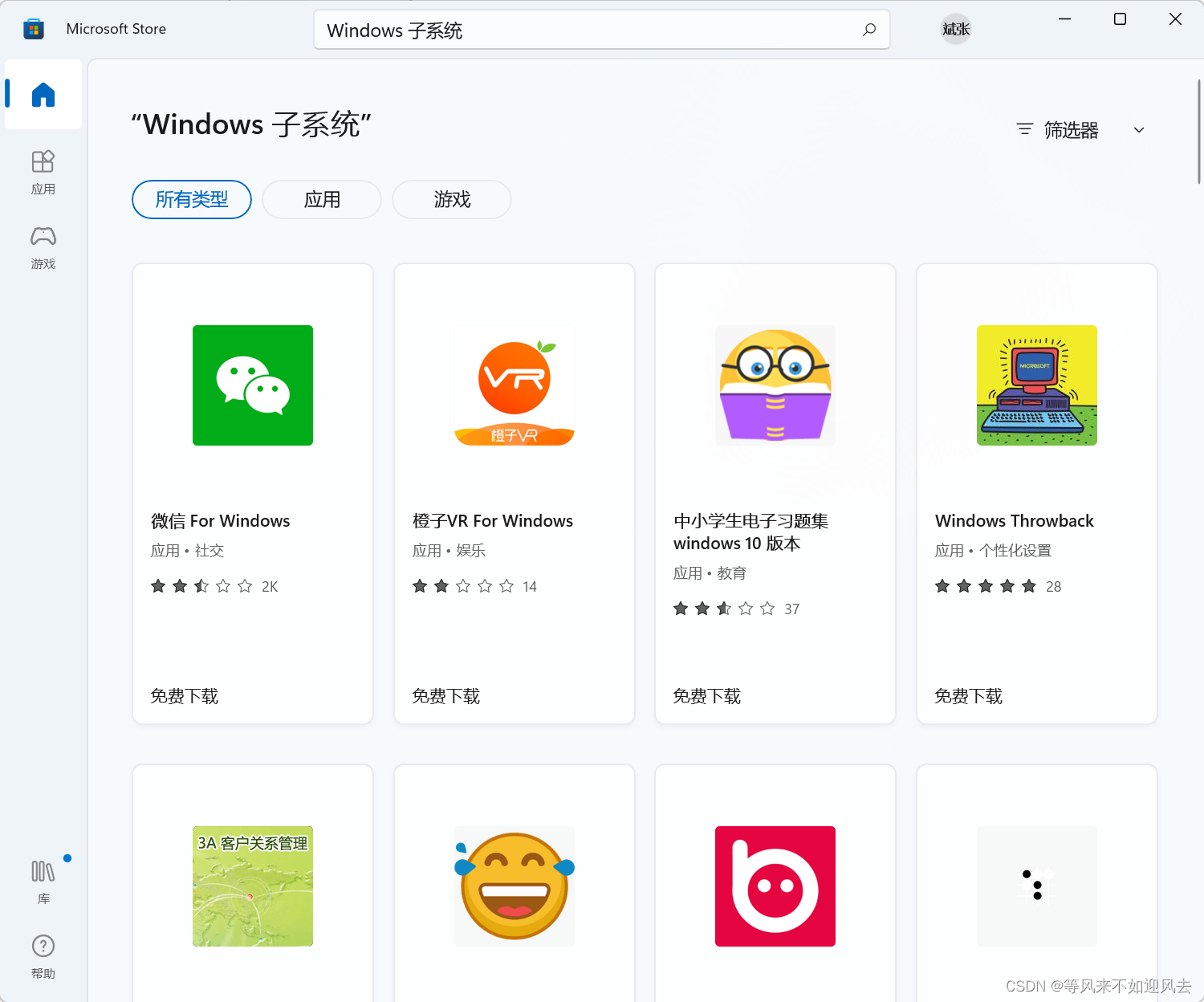Open the Microsoft Store logo icon

33,28
